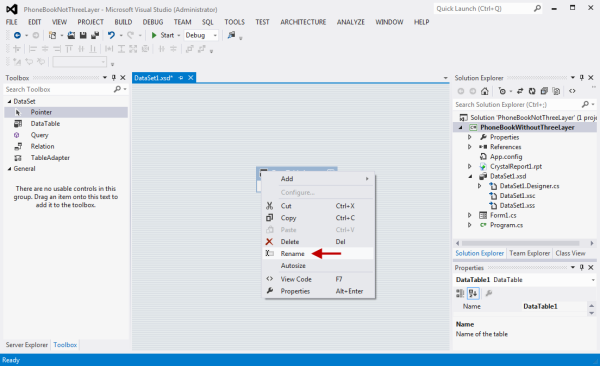This screenshot has width=600, height=366.
Task: Switch to the Team Explorer tab
Action: [x=530, y=253]
